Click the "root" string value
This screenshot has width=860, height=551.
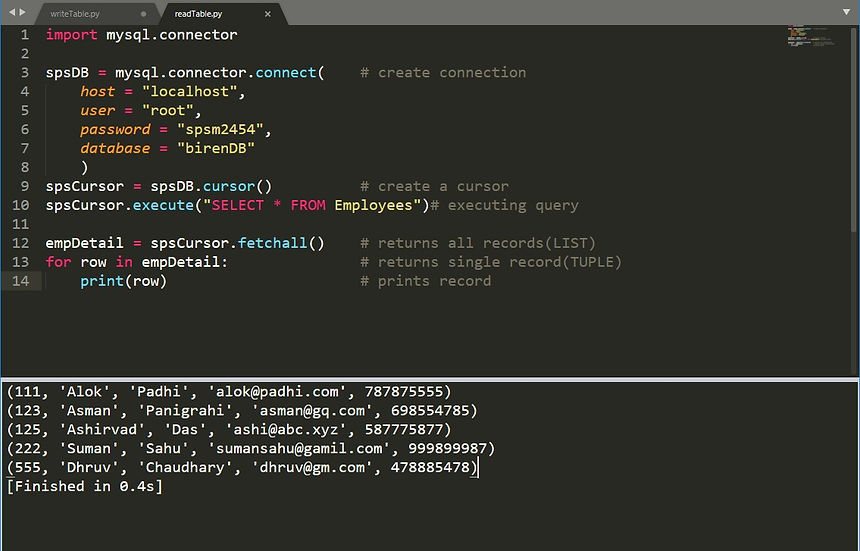tap(167, 110)
